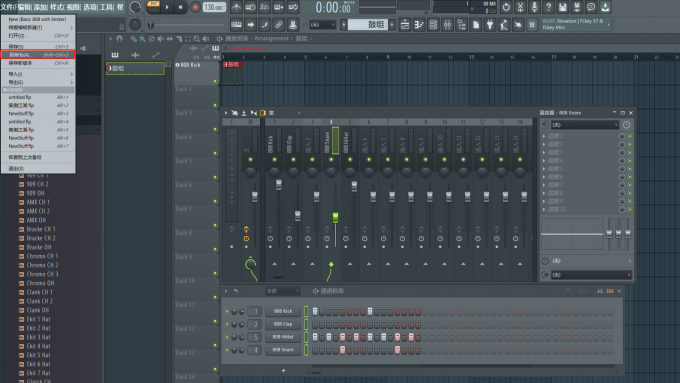Click the Stop transport button
This screenshot has width=680, height=383.
tap(180, 7)
